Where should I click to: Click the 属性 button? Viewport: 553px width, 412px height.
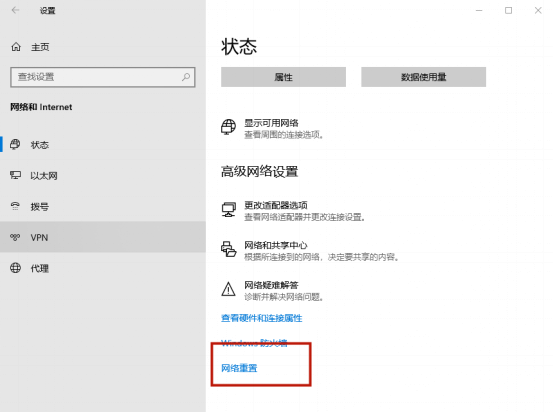pos(283,77)
